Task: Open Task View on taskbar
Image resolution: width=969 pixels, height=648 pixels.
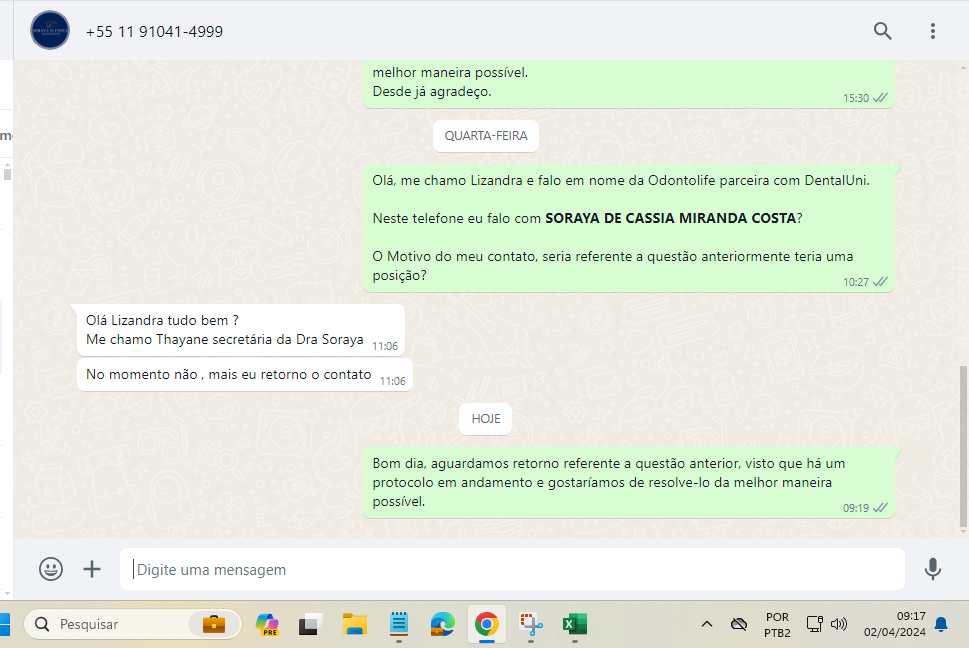Action: [x=310, y=625]
